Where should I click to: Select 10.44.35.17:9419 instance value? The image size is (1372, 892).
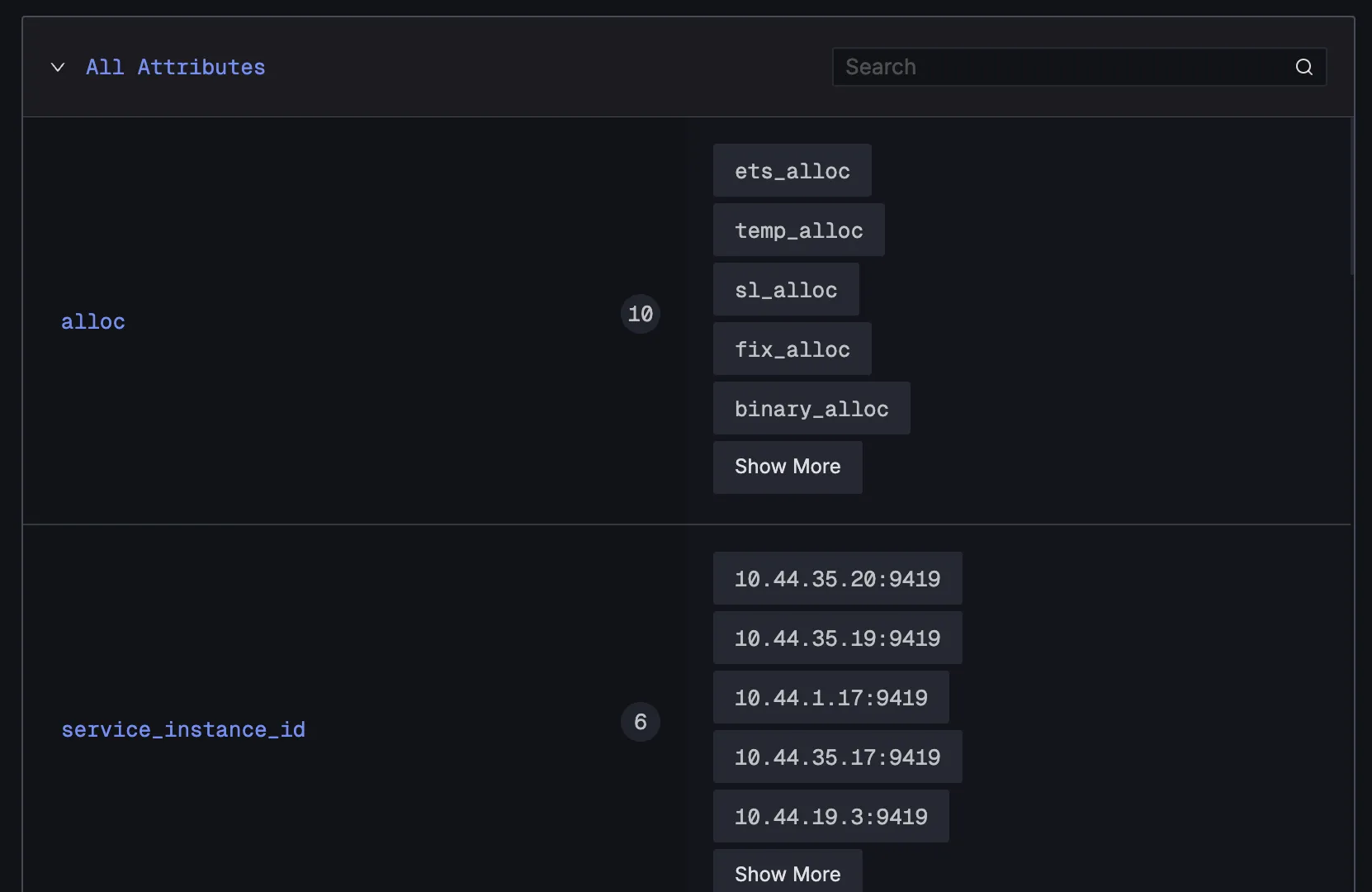tap(838, 757)
